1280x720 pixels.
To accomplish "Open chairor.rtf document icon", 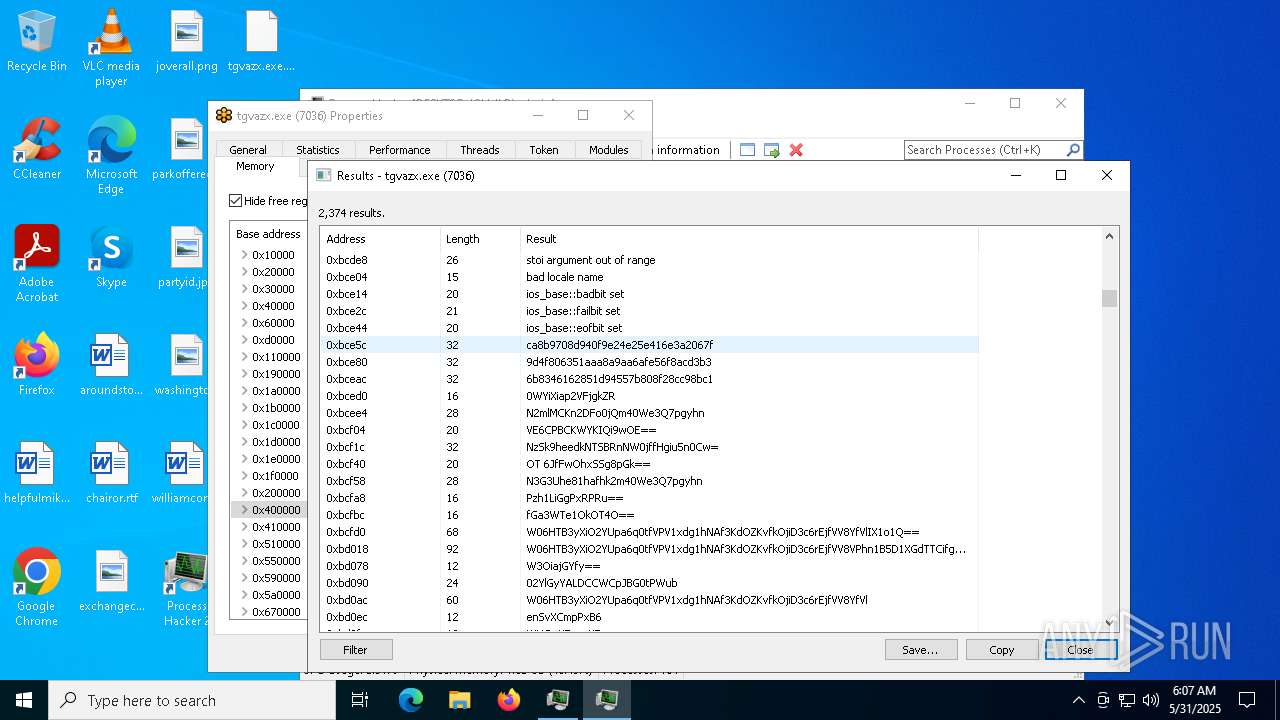I will (x=111, y=473).
